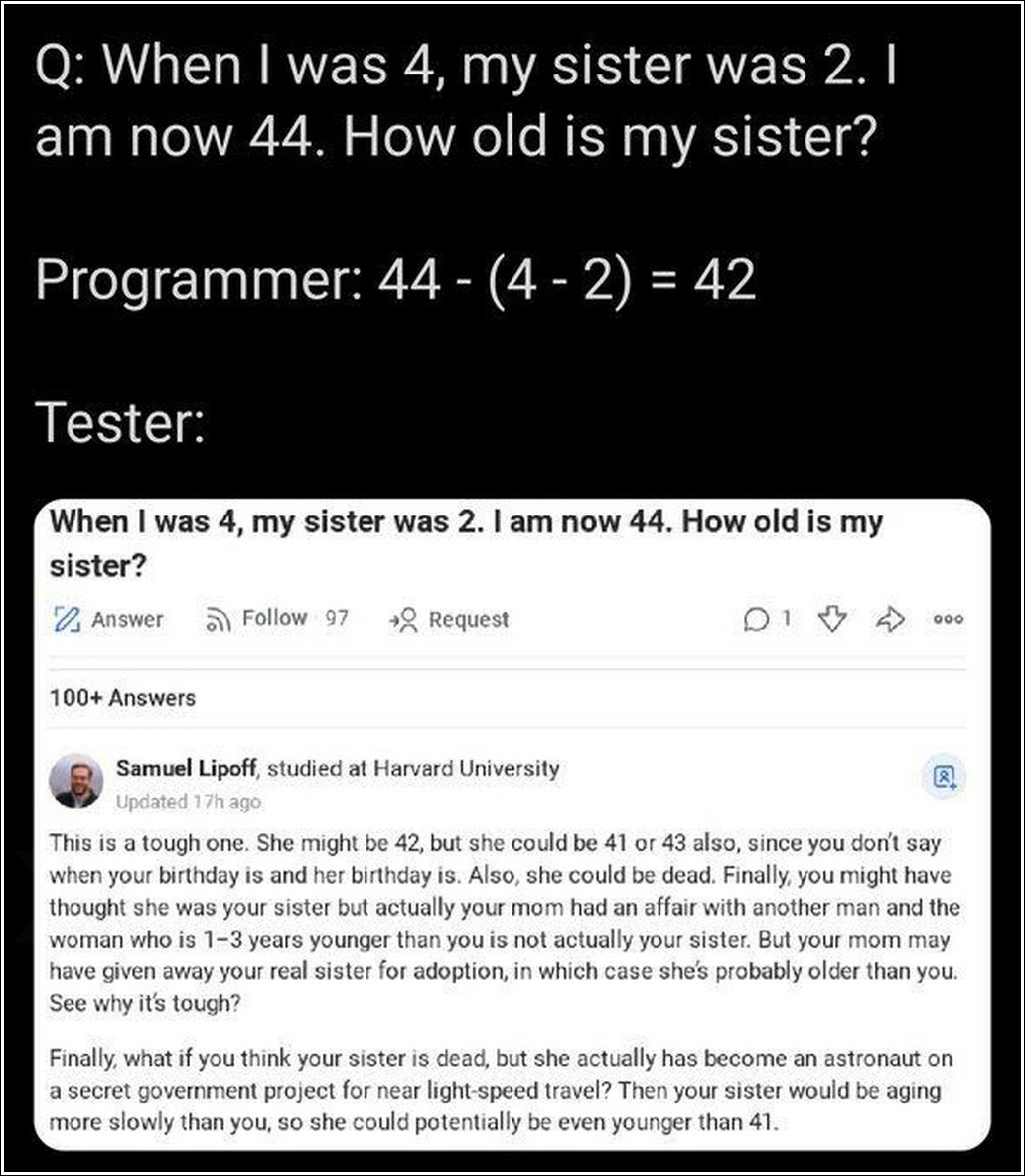Open Samuel Lipoff's profile picture
This screenshot has height=1176, width=1025.
(75, 780)
